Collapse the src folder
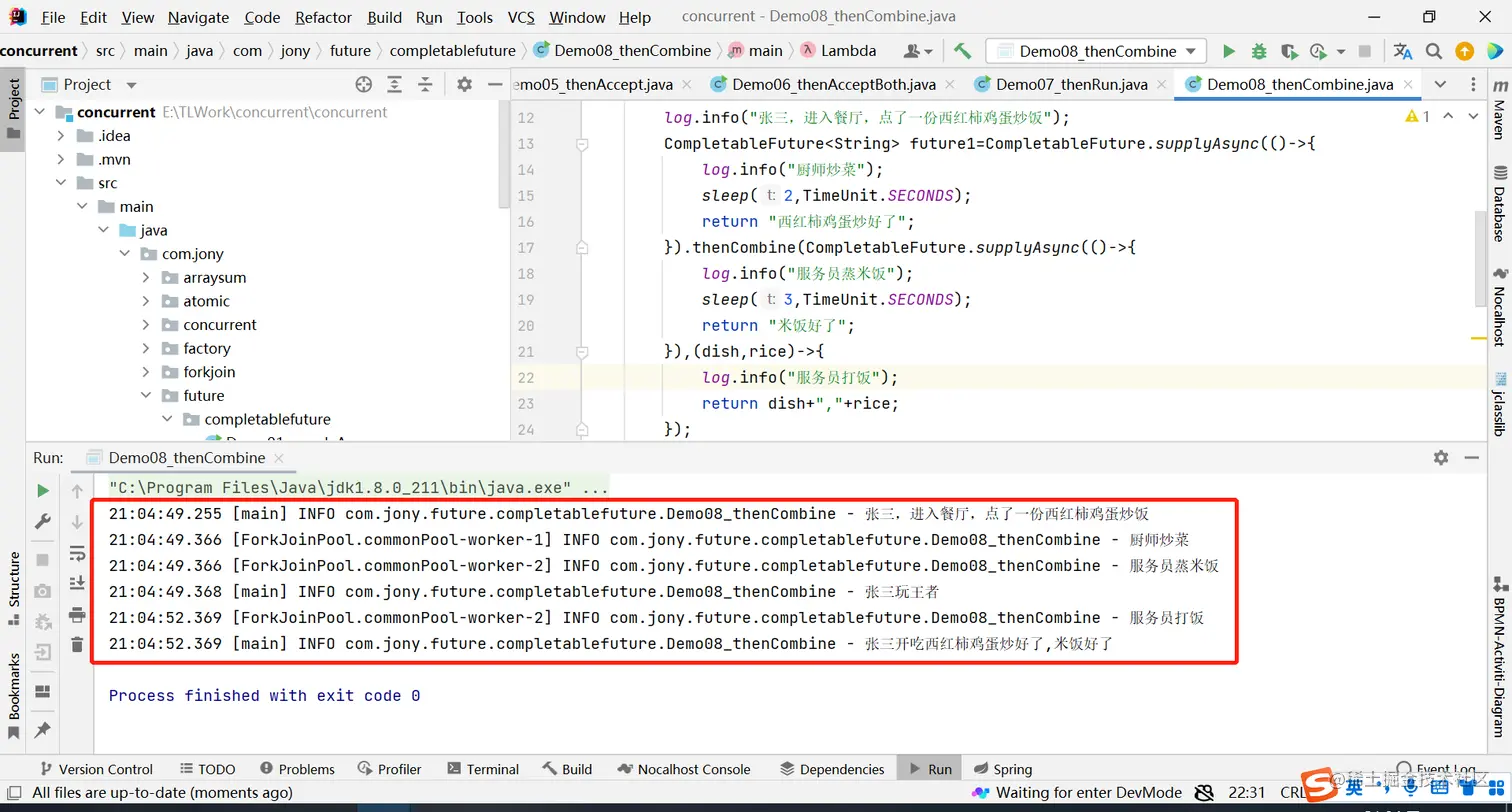This screenshot has height=812, width=1512. pyautogui.click(x=61, y=183)
